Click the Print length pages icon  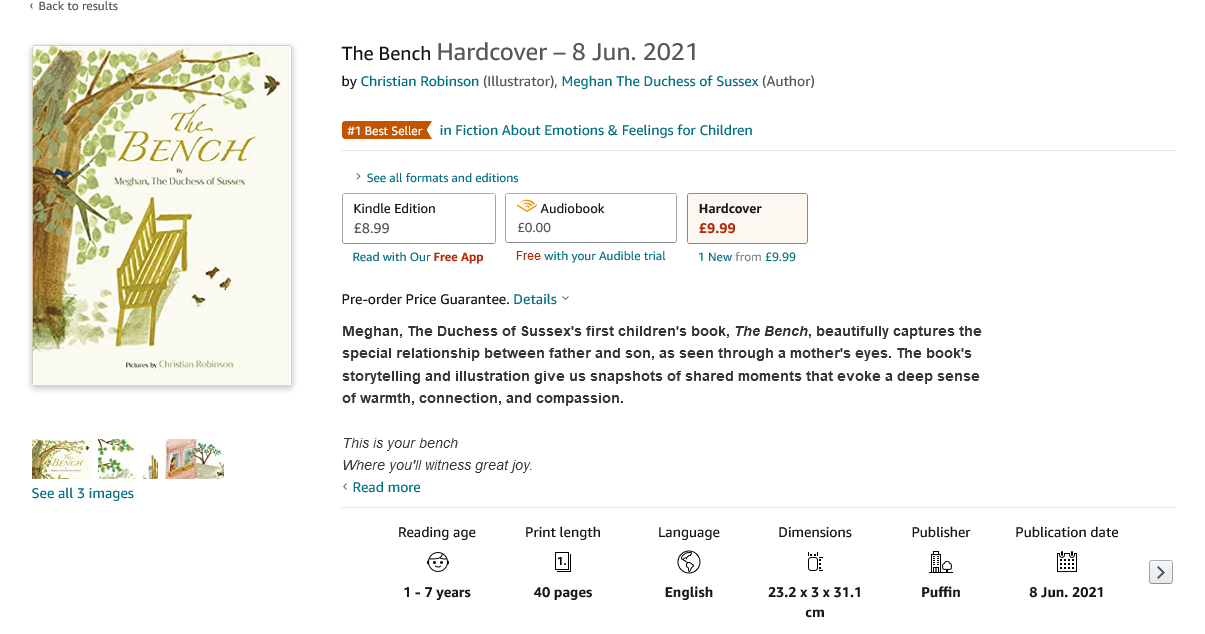(563, 562)
